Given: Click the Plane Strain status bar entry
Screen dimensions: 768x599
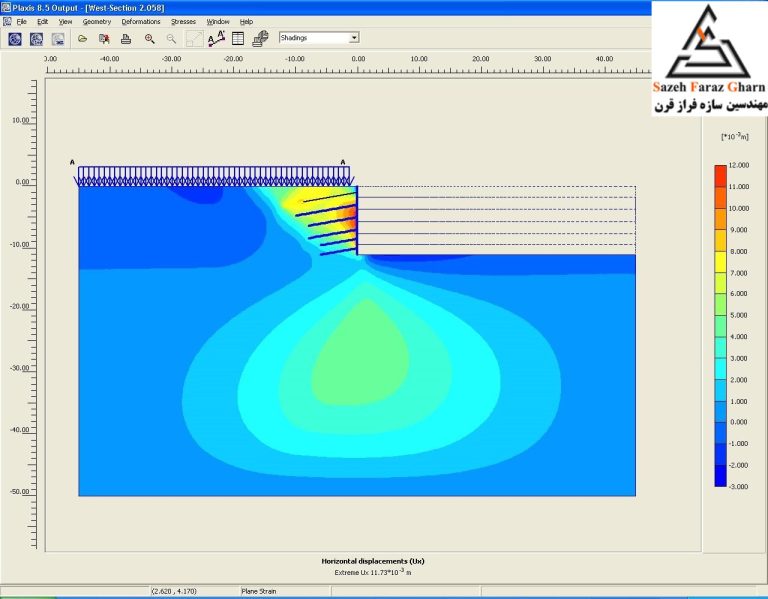Looking at the screenshot, I should click(x=259, y=591).
